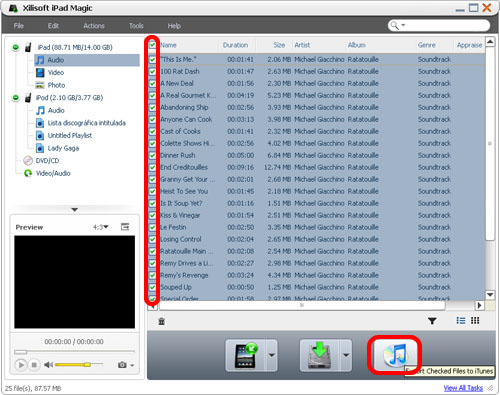Screen dimensions: 500x395
Task: Open the Help menu
Action: click(174, 26)
